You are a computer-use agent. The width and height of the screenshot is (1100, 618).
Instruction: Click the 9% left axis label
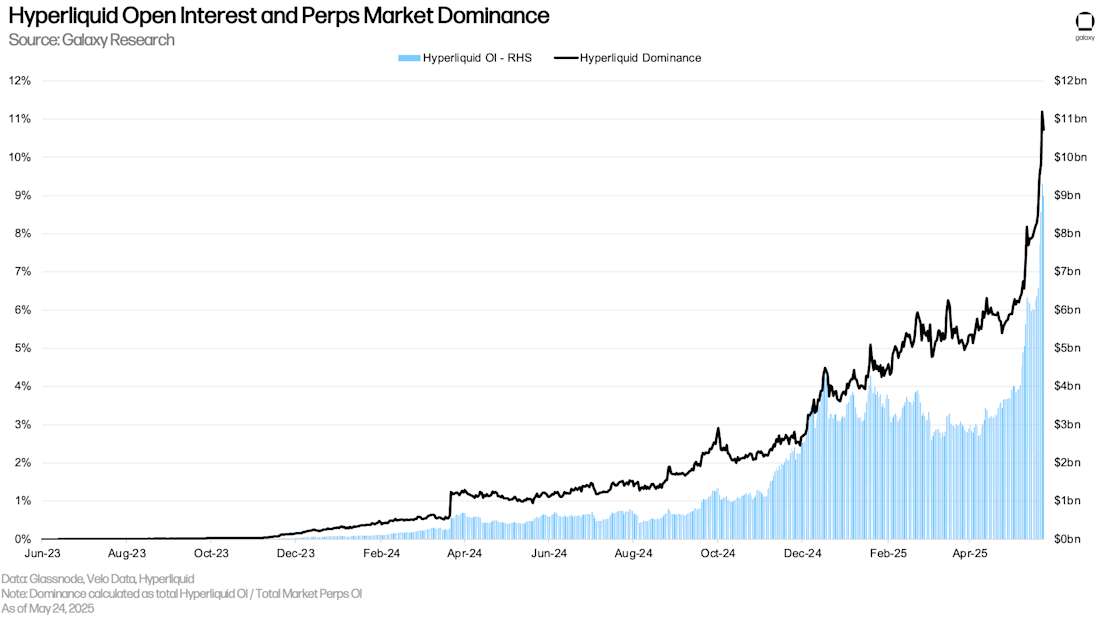[22, 195]
